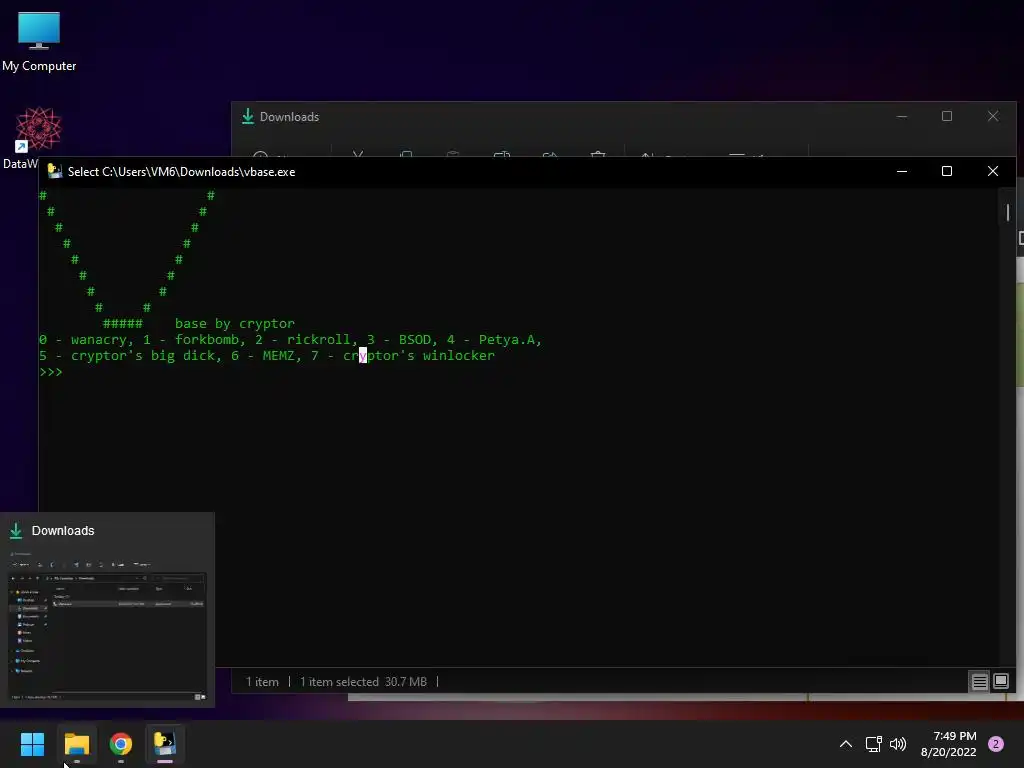Click the Downloads taskbar preview thumbnail
Screen dimensions: 1024x768
(107, 626)
